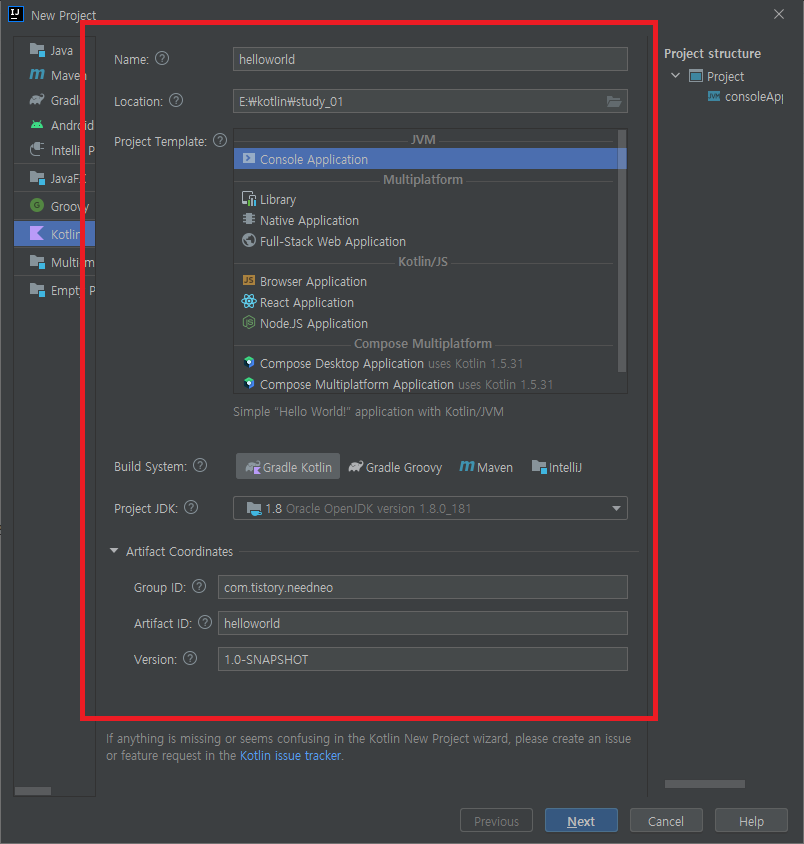Select Kotlin project type

[55, 234]
